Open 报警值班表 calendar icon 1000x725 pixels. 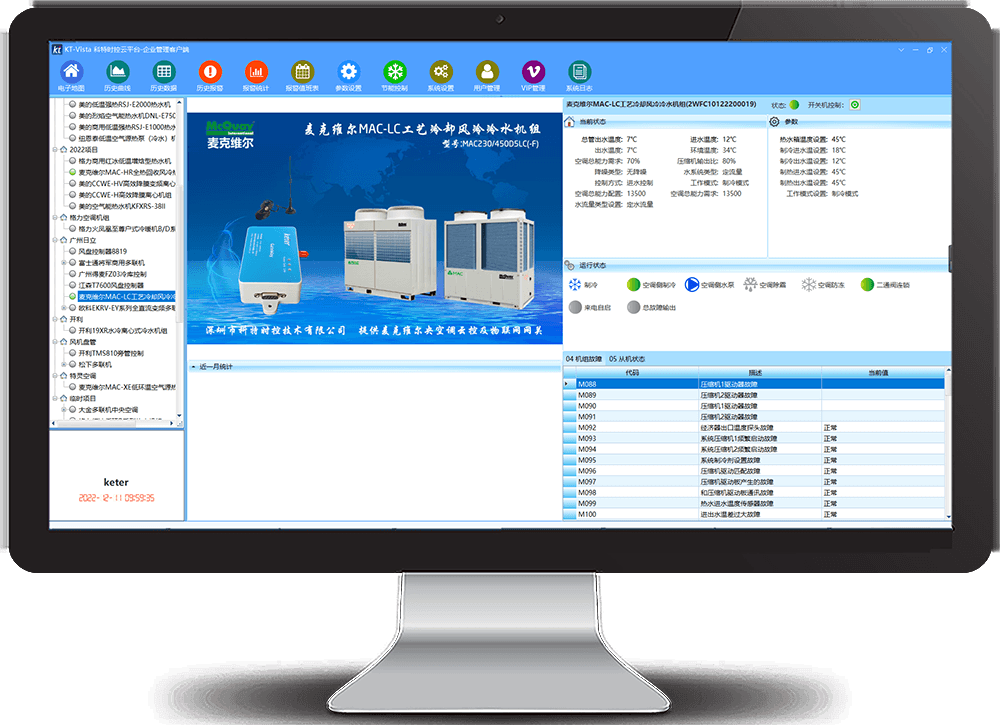tap(302, 71)
